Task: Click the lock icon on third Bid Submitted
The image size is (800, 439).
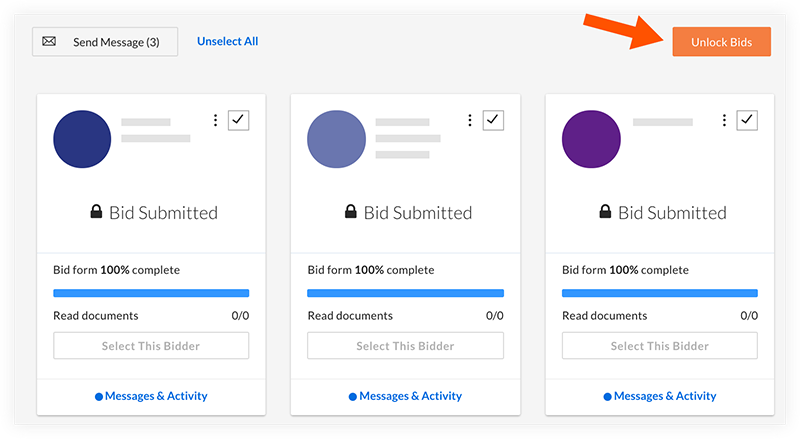Action: (605, 211)
